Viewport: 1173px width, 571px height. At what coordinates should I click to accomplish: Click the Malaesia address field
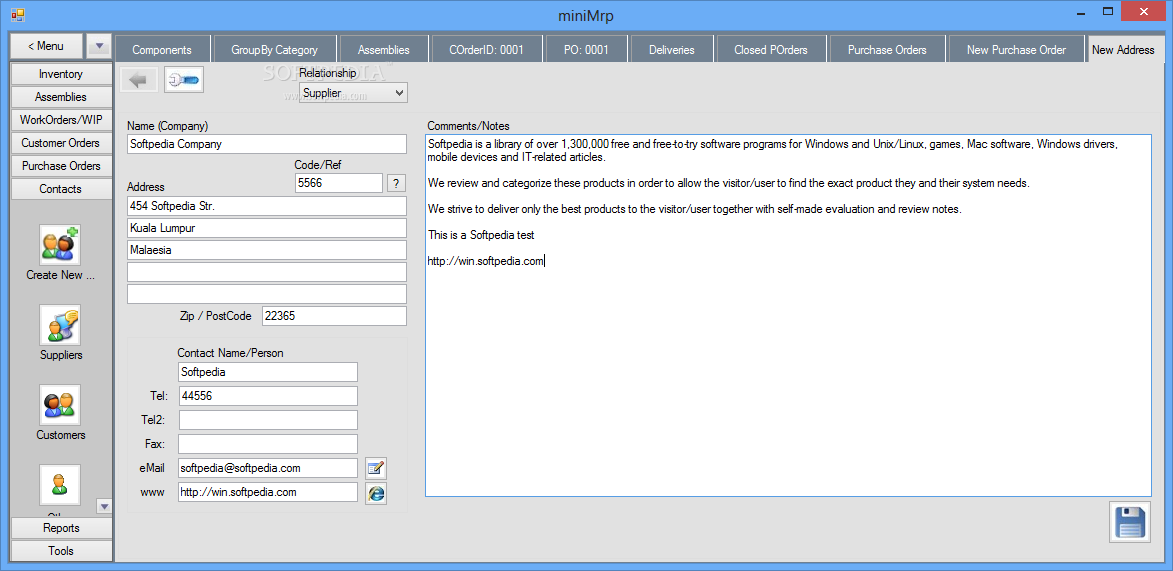pyautogui.click(x=267, y=250)
